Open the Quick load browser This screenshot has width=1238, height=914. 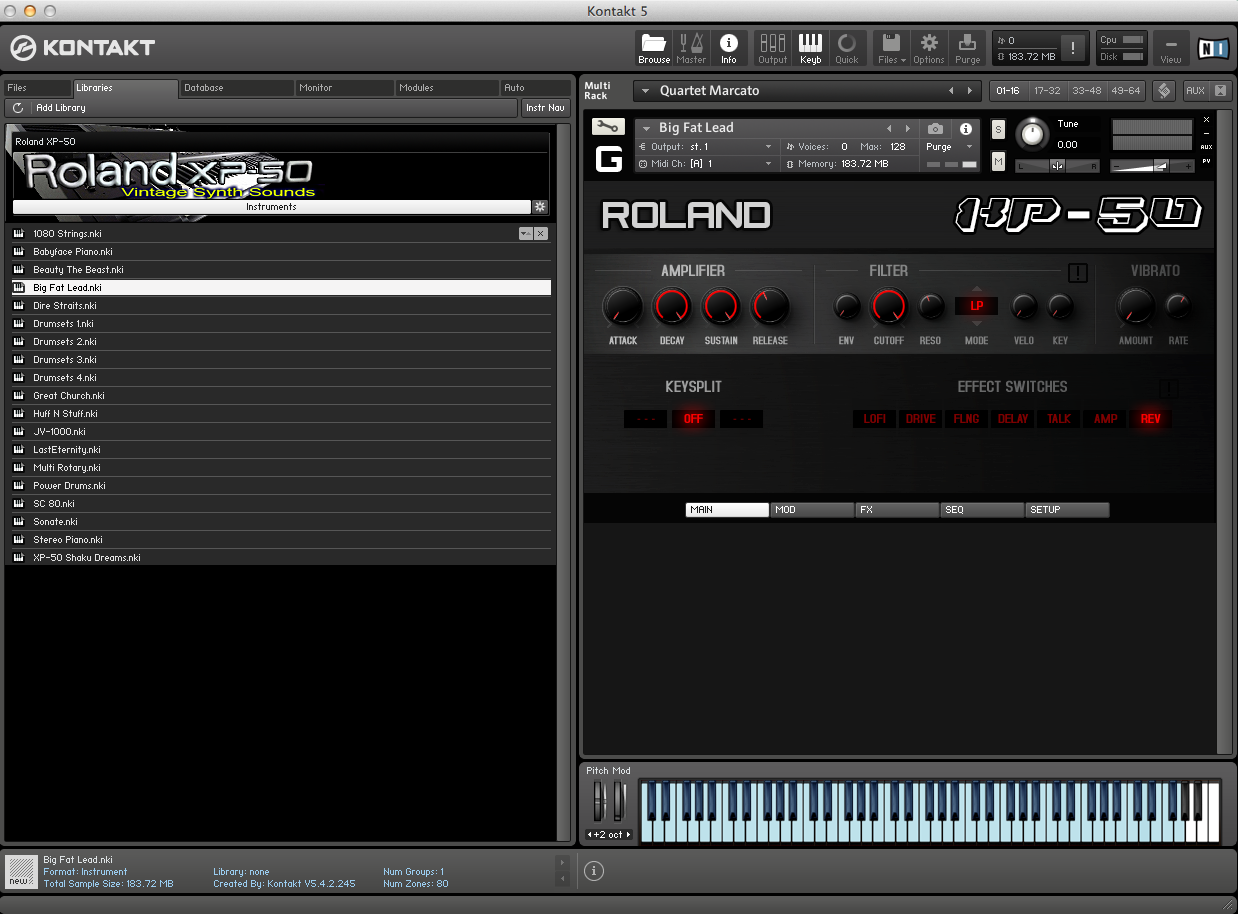point(847,47)
